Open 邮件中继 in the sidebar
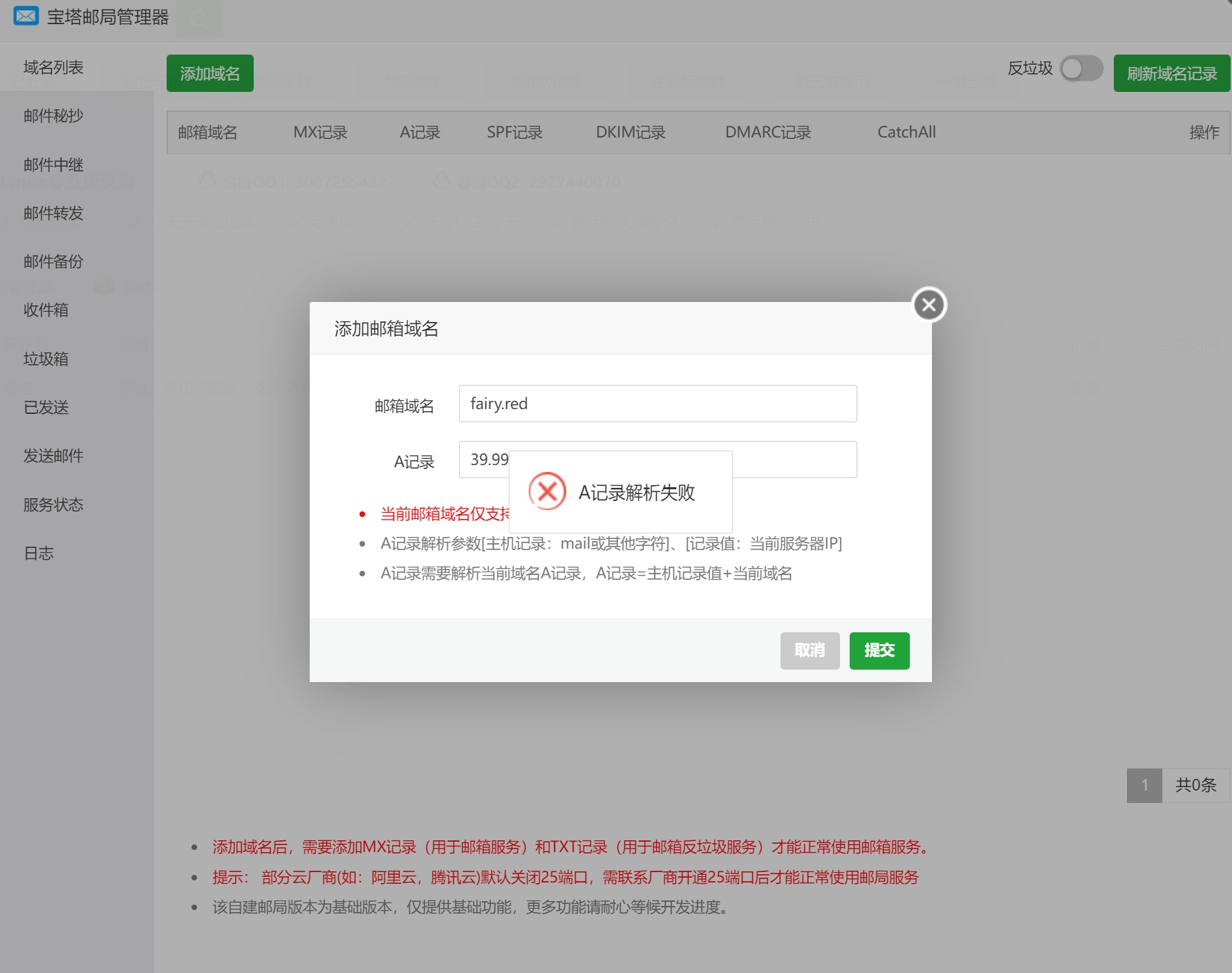1232x973 pixels. [x=53, y=164]
